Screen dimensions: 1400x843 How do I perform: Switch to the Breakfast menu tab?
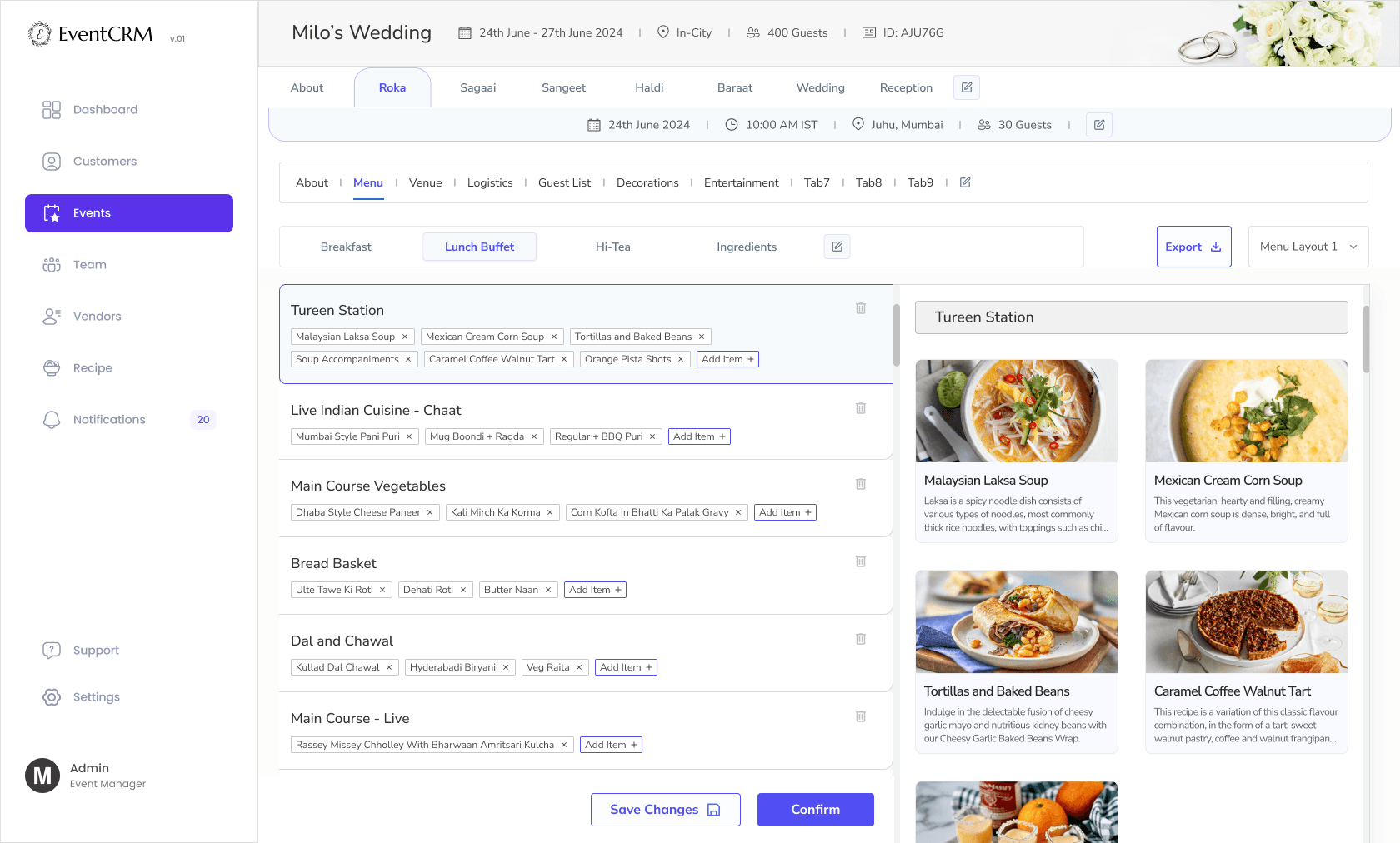346,247
